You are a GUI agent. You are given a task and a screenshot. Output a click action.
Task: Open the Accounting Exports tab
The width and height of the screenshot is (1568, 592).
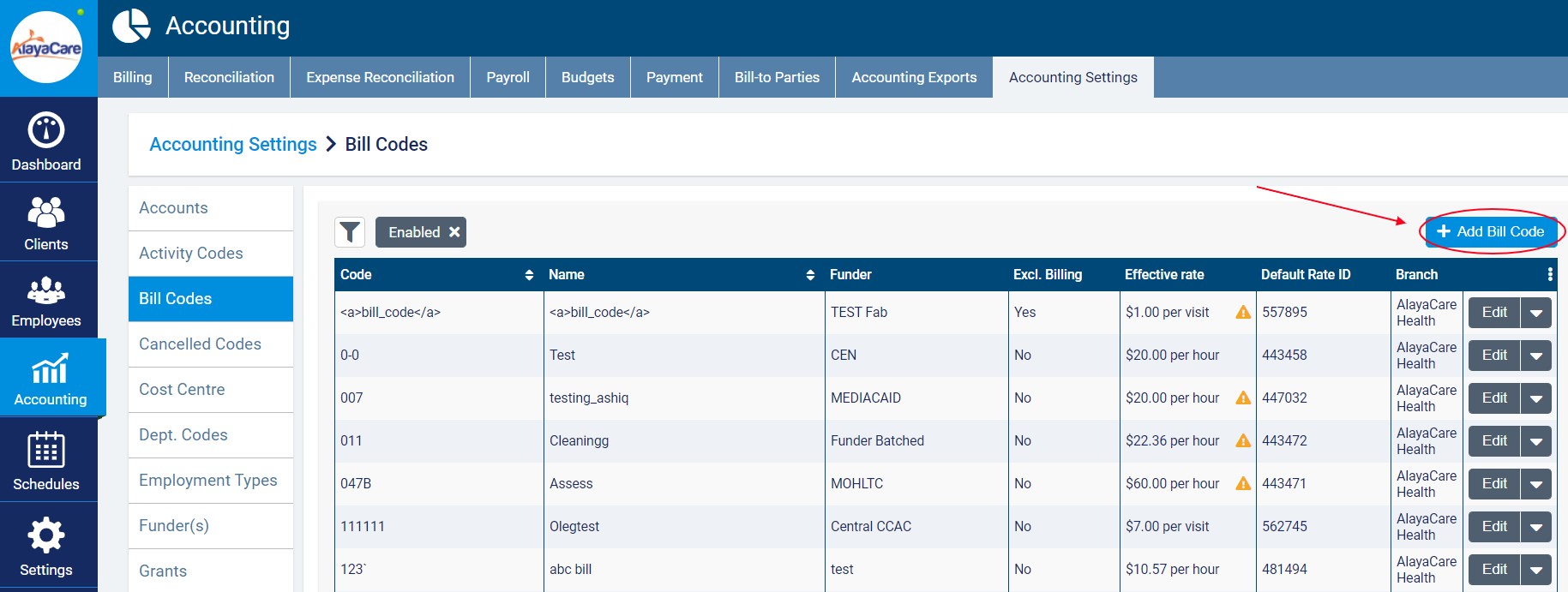[x=914, y=77]
